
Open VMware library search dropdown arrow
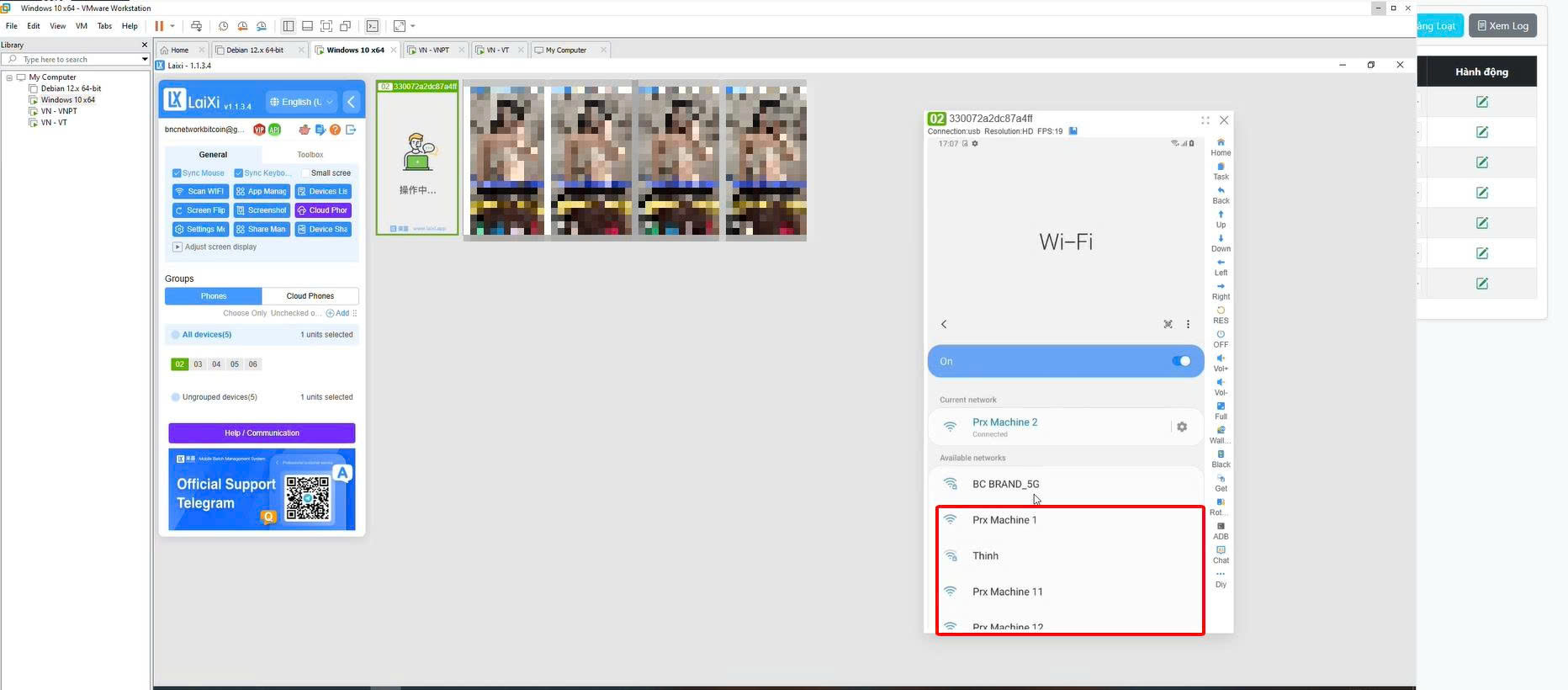click(x=145, y=59)
